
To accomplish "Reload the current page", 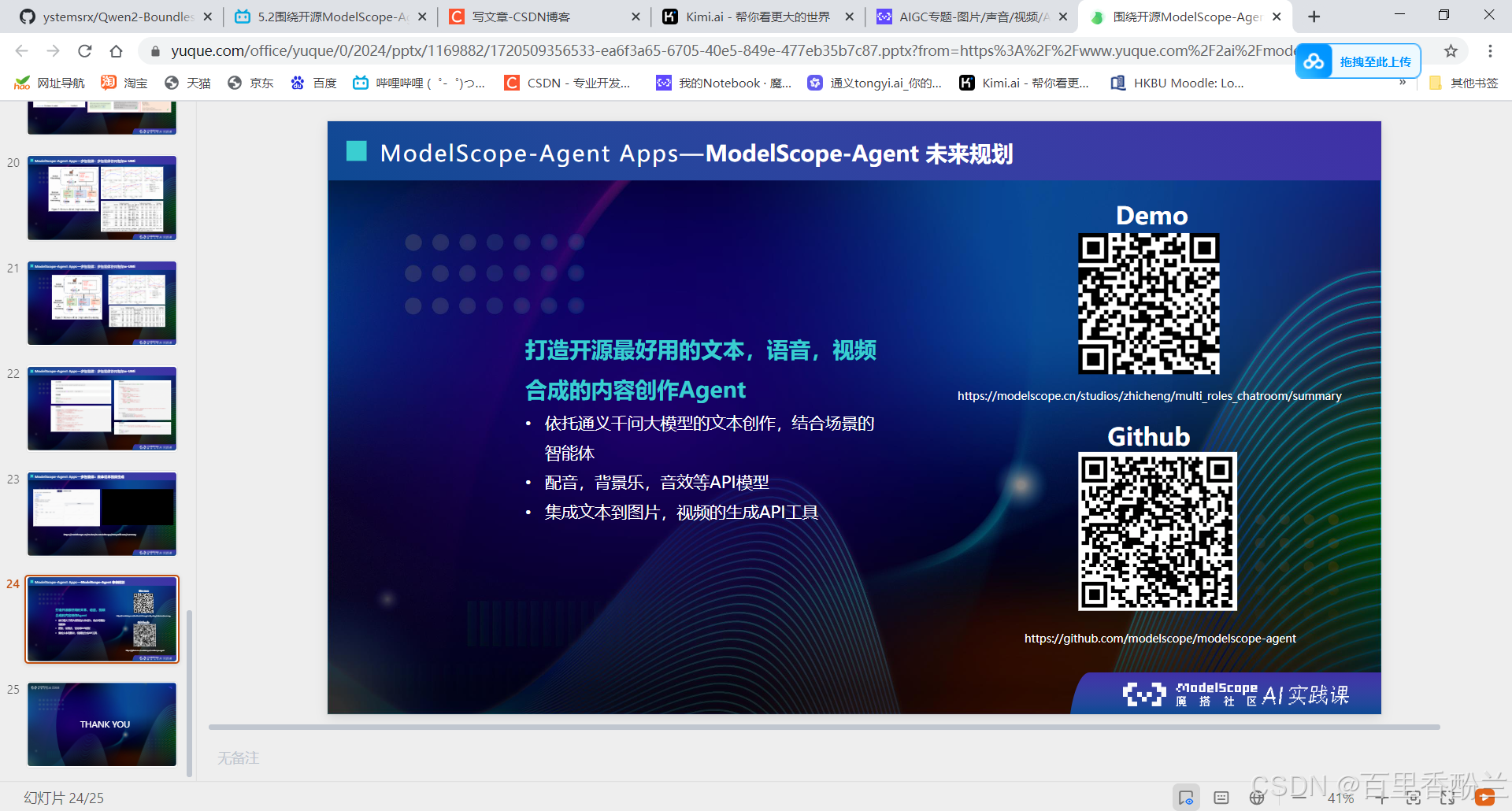I will pyautogui.click(x=84, y=51).
